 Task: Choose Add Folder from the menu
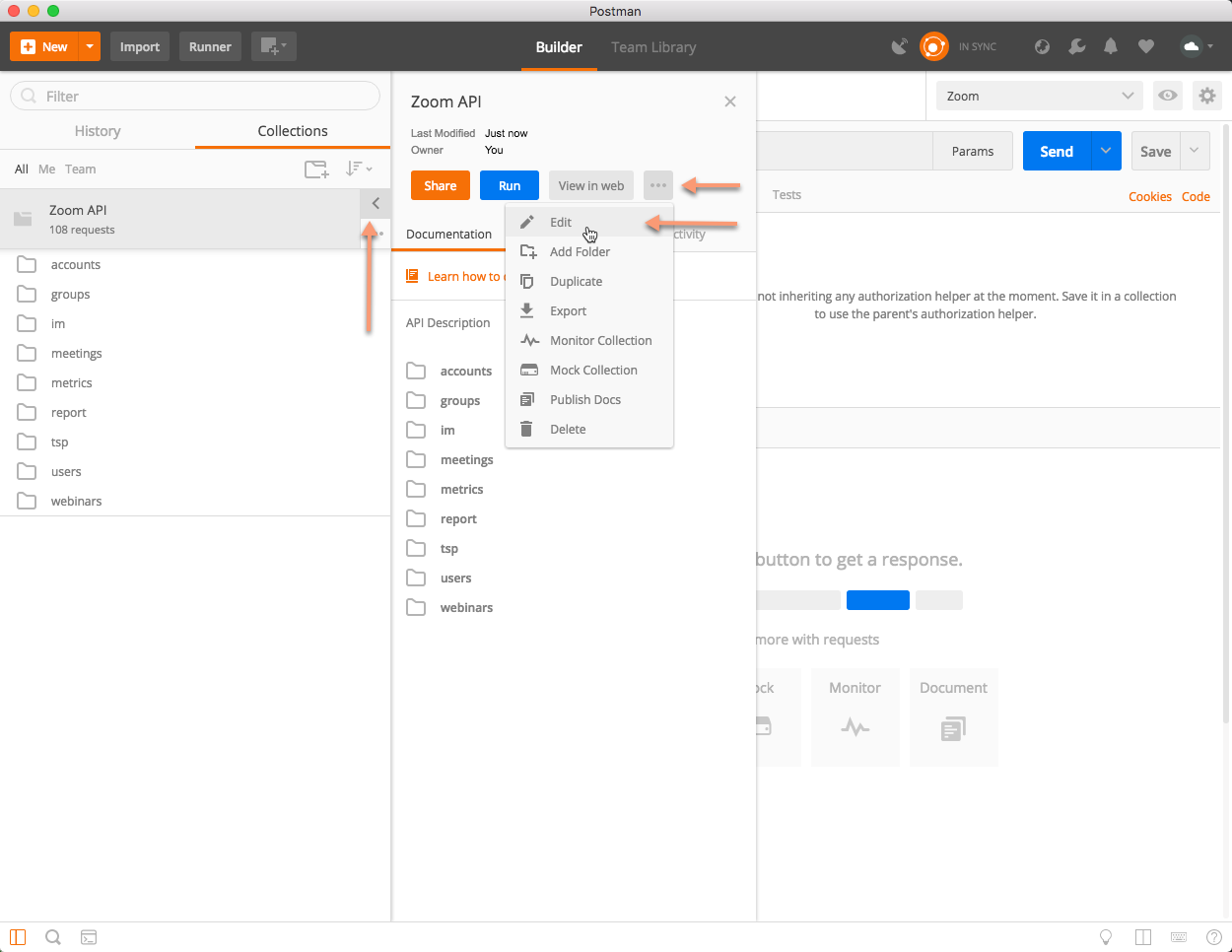pyautogui.click(x=589, y=251)
